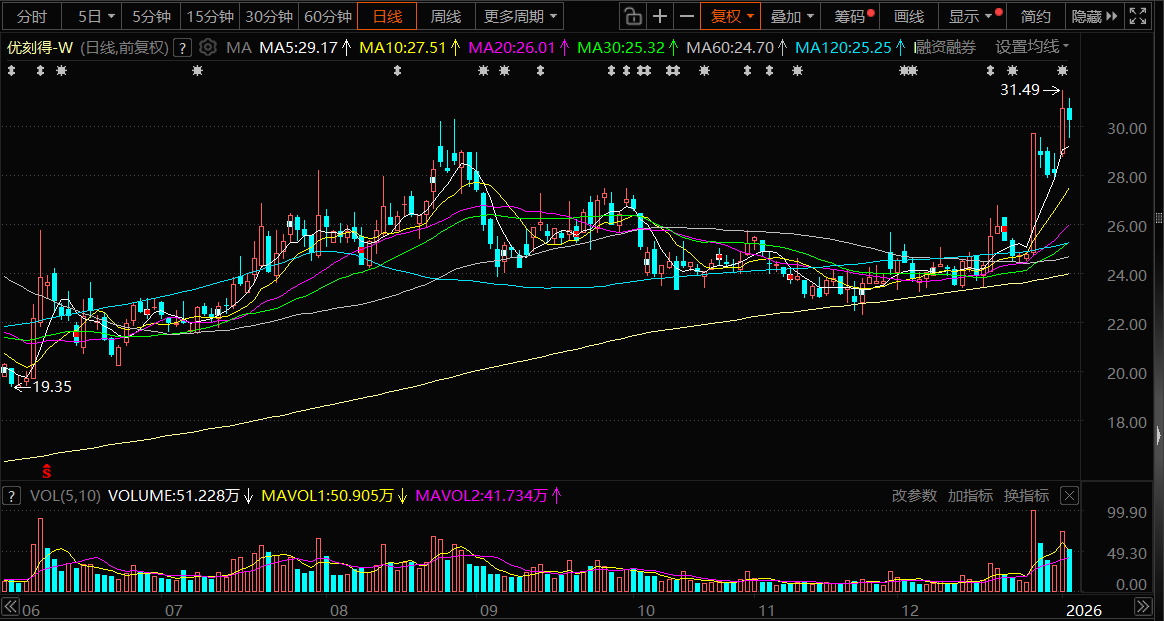Switch to 60分钟 period tab

tap(328, 16)
